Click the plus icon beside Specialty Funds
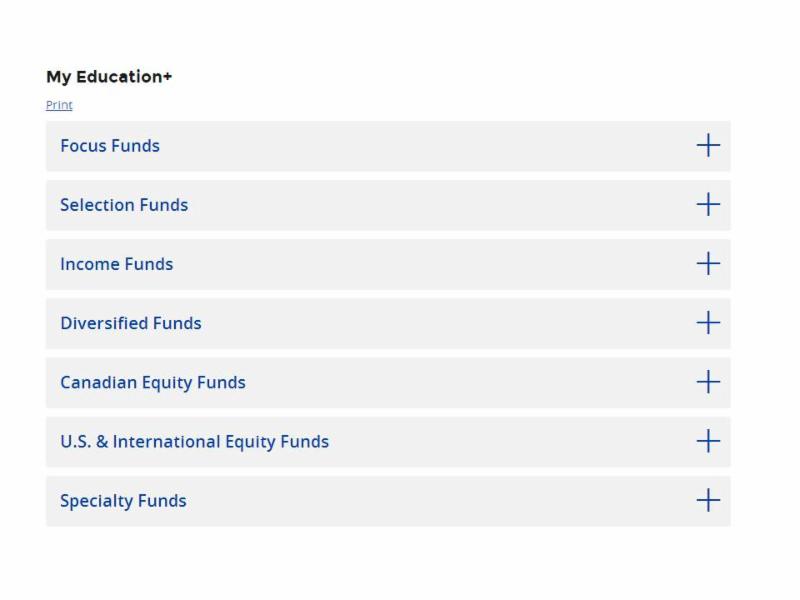800x600 pixels. pyautogui.click(x=708, y=500)
